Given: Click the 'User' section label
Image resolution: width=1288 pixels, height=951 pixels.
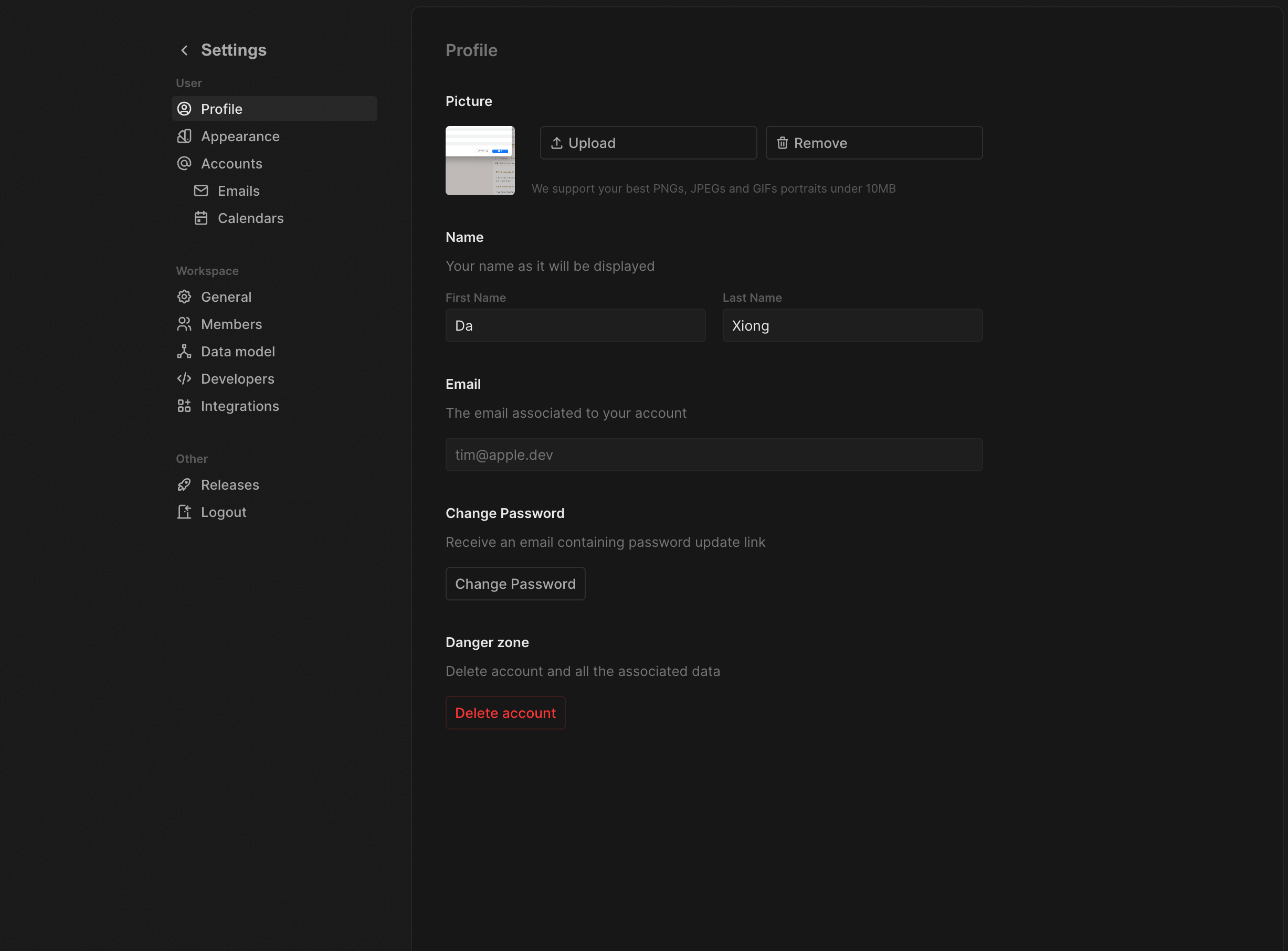Looking at the screenshot, I should [189, 83].
